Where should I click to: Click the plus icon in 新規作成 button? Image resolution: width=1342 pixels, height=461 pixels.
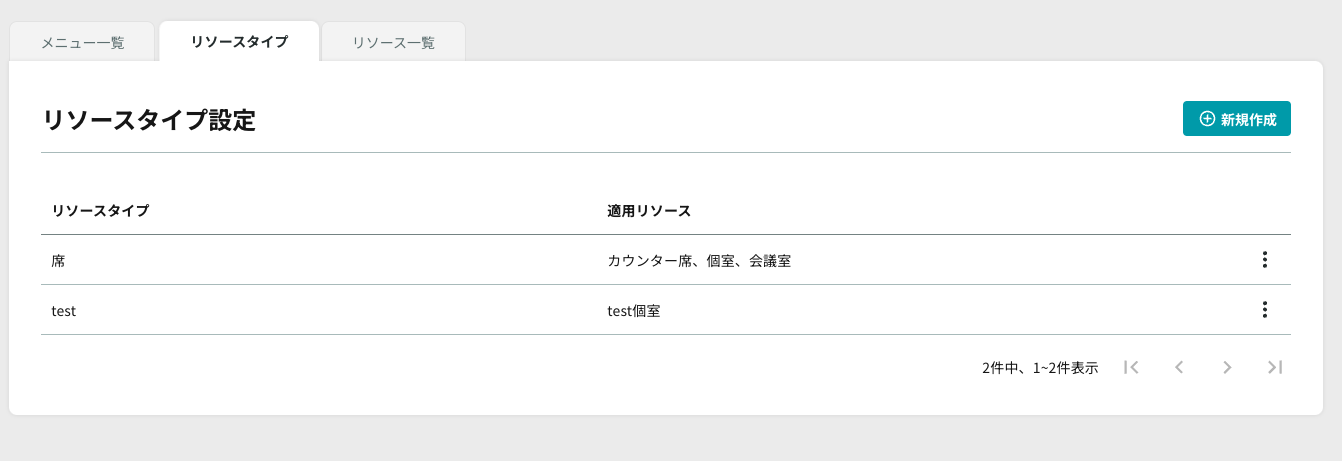pyautogui.click(x=1207, y=119)
